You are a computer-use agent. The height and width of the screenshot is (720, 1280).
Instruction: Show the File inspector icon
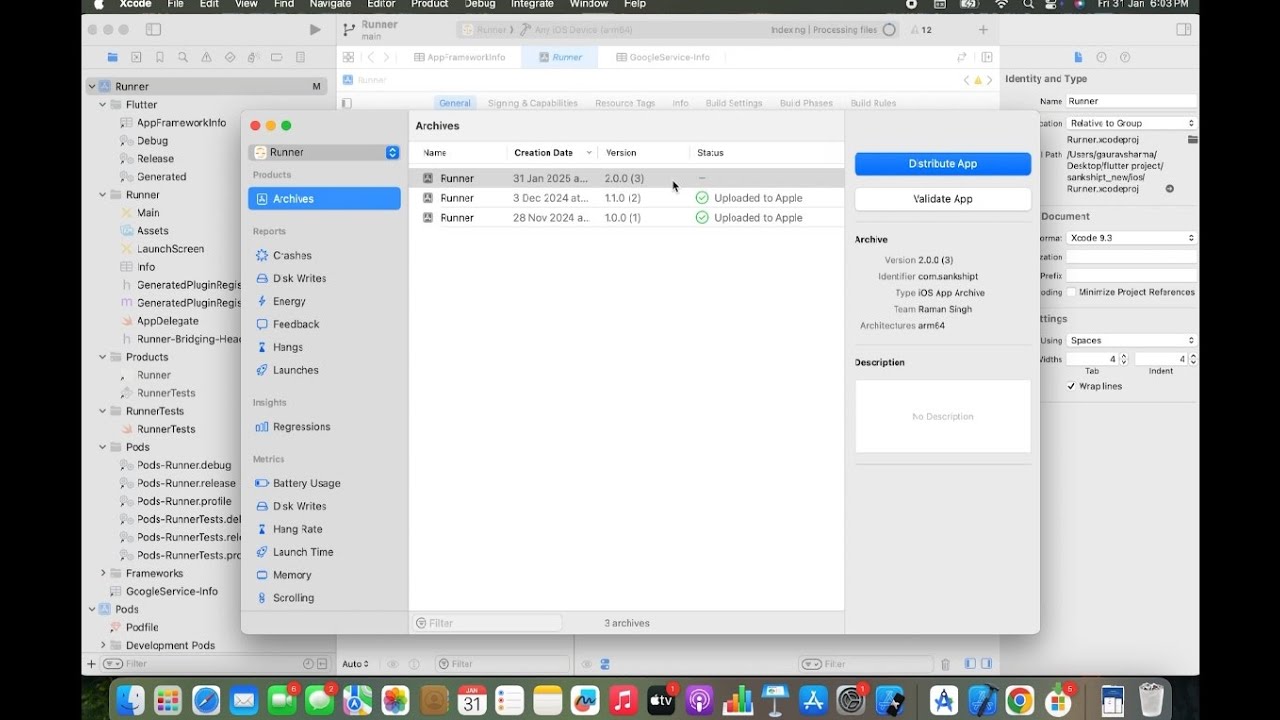(x=1078, y=57)
